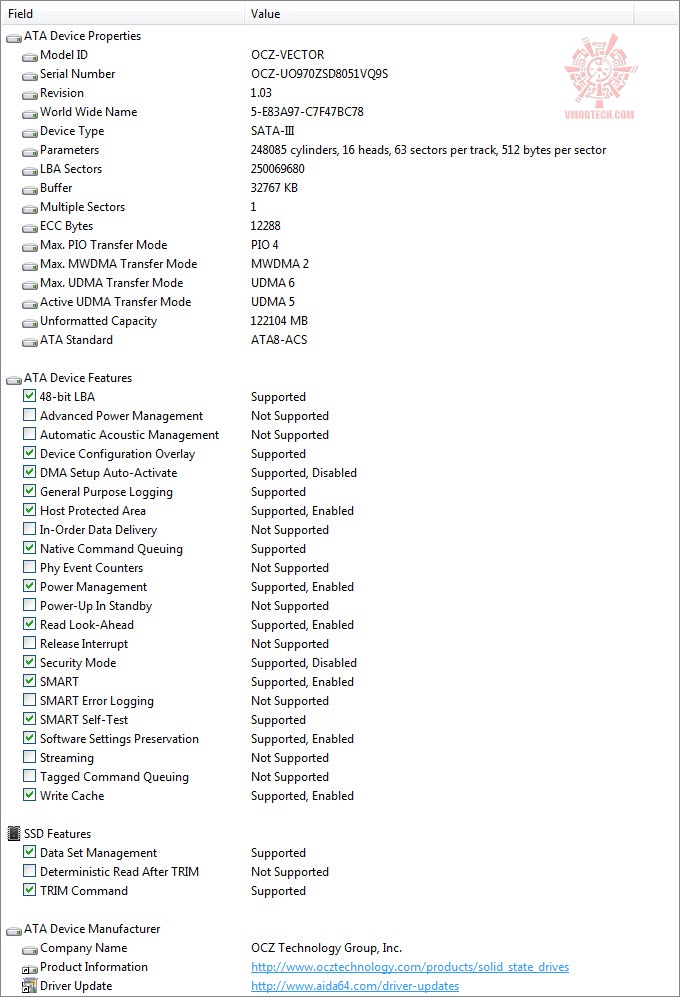This screenshot has height=997, width=680.
Task: Click the ATA Device Properties group icon
Action: tap(14, 38)
